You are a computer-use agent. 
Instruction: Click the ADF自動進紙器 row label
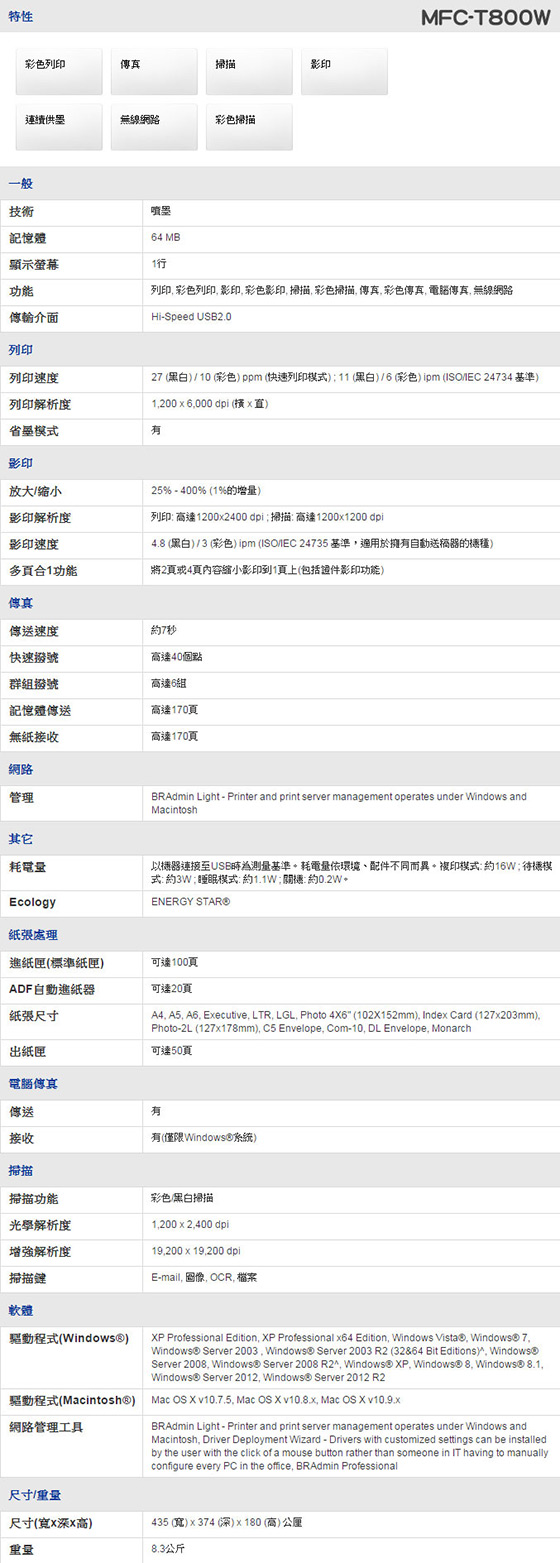click(x=52, y=989)
